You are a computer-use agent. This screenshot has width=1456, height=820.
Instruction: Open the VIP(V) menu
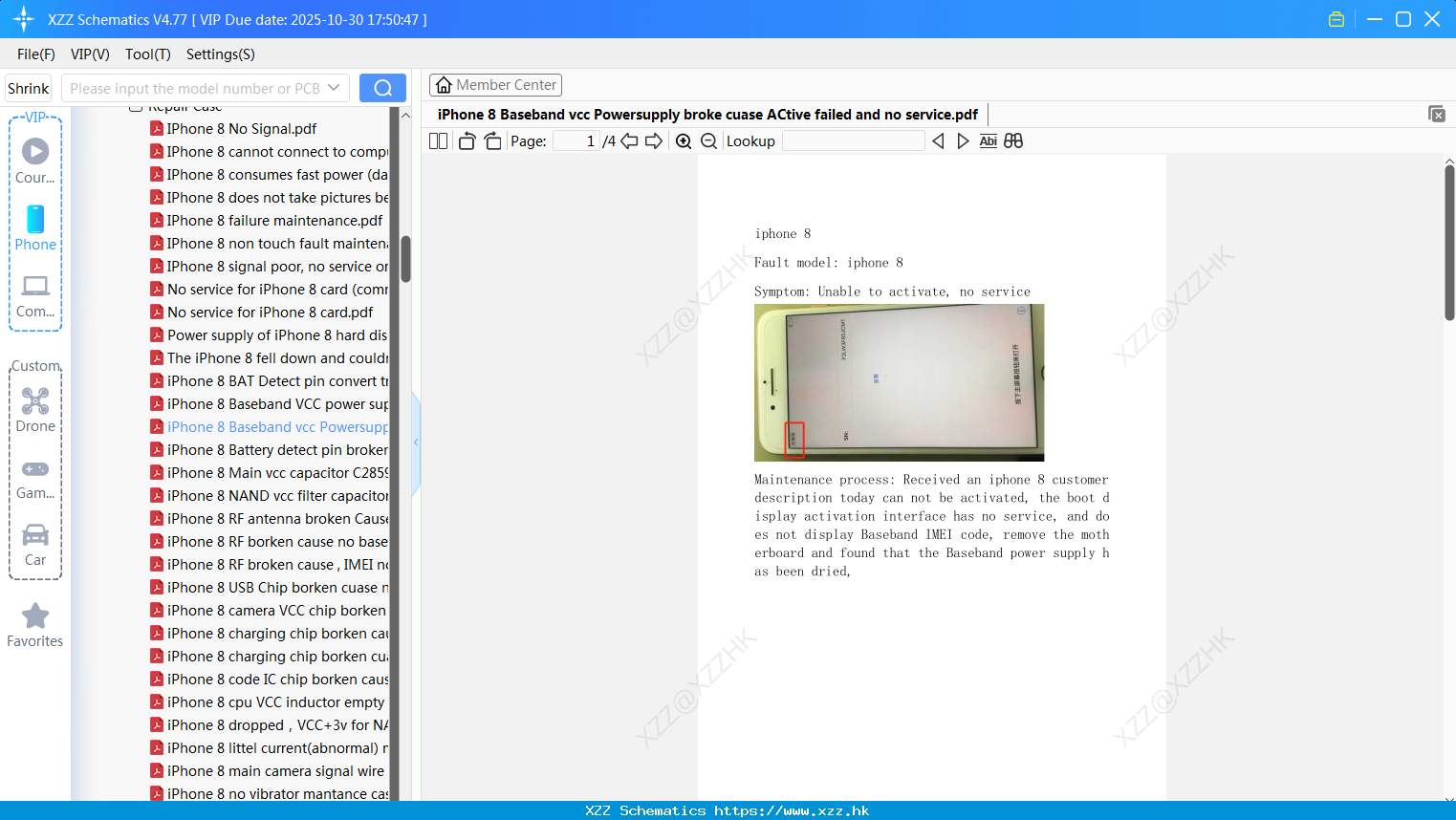90,54
